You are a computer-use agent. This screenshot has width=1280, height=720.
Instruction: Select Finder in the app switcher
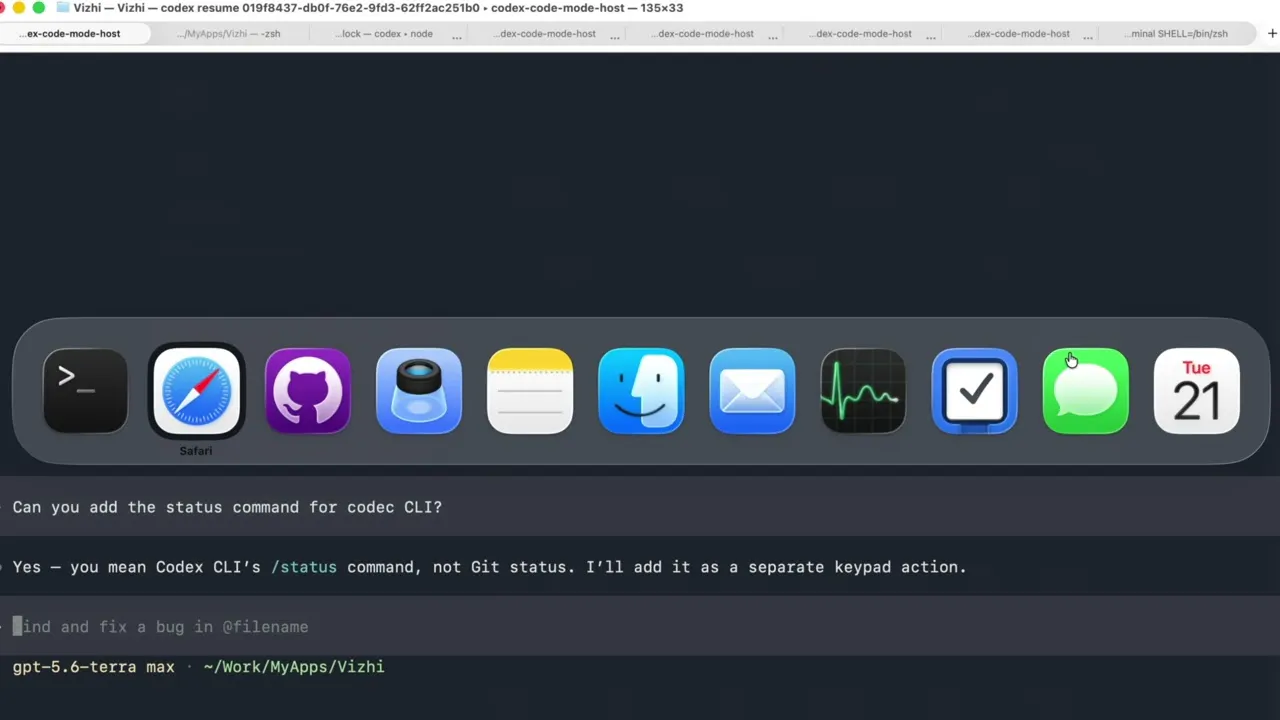click(x=641, y=391)
